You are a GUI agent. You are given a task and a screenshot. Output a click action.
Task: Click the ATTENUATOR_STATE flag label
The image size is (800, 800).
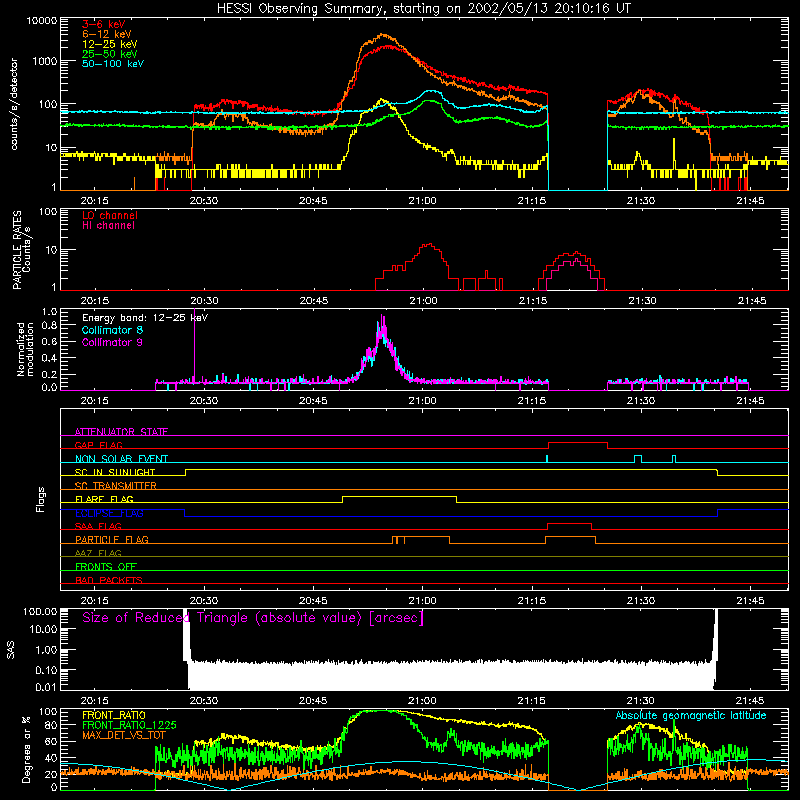121,432
